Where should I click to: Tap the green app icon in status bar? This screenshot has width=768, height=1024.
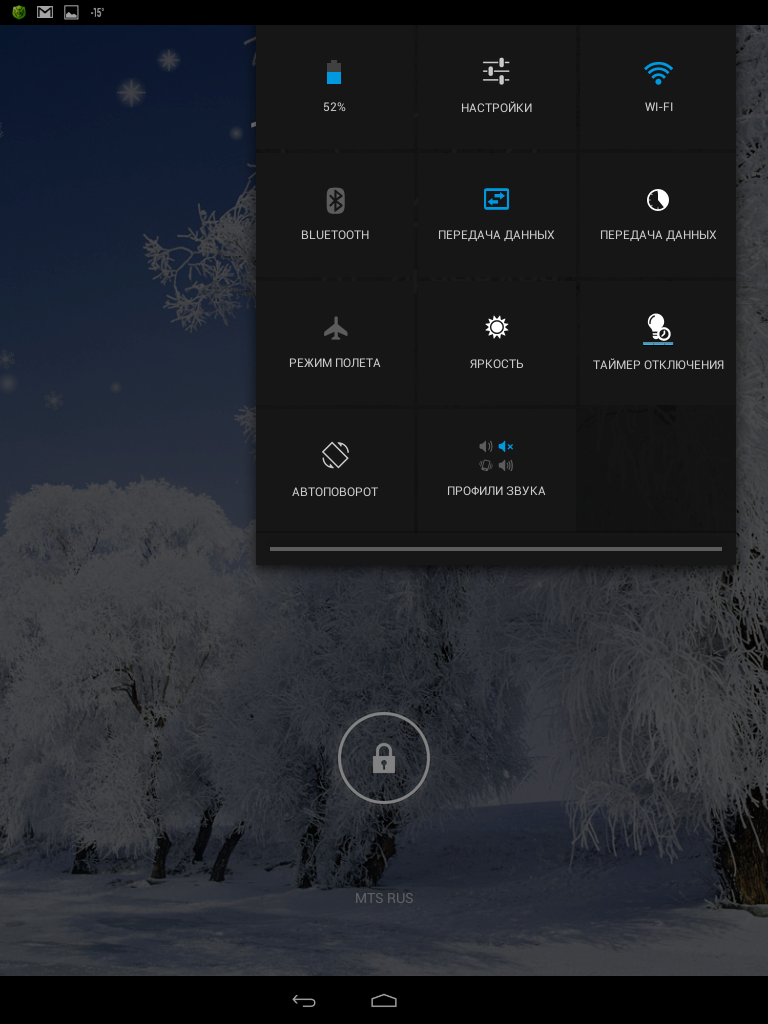19,12
